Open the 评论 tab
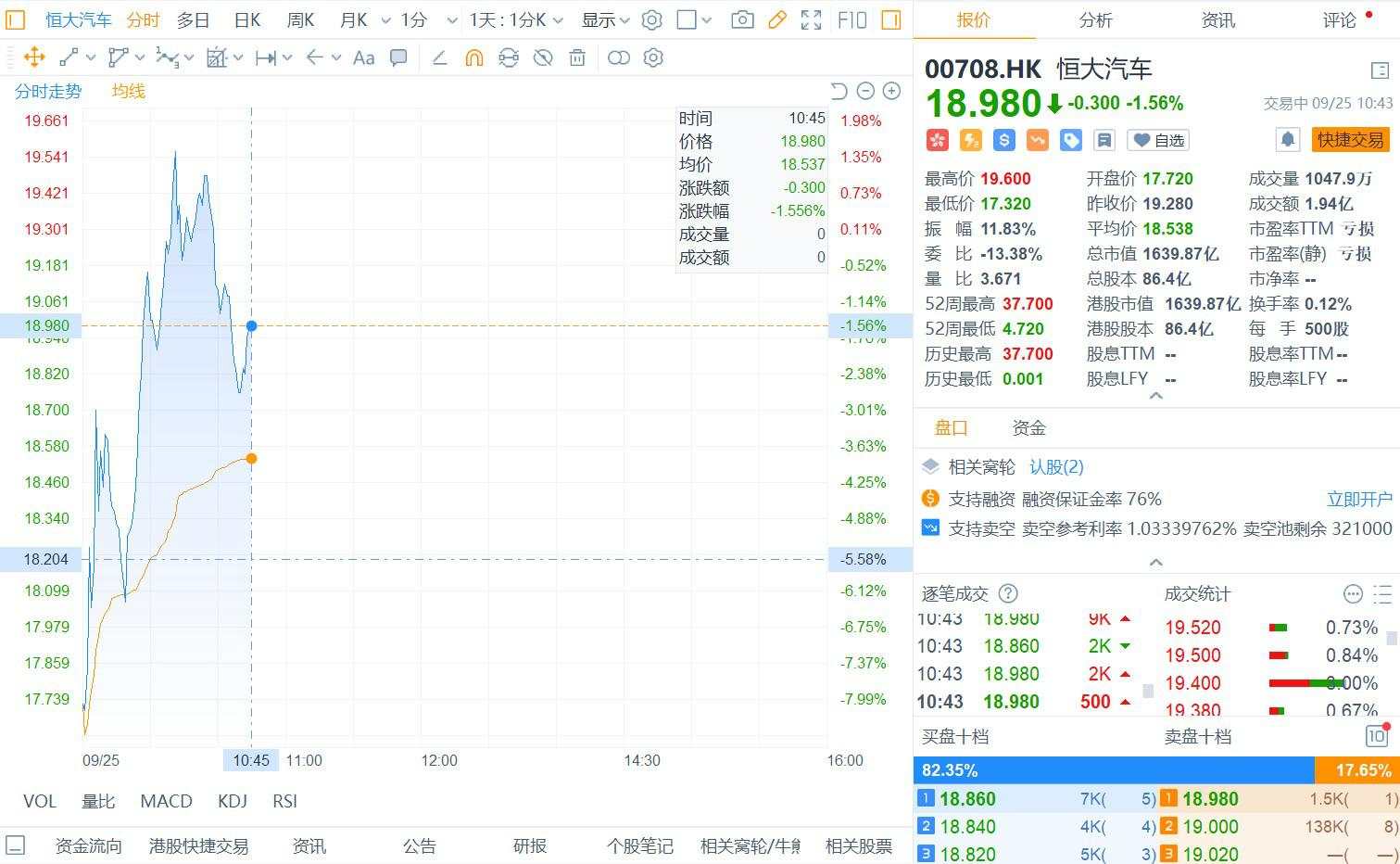The height and width of the screenshot is (864, 1400). click(x=1339, y=19)
